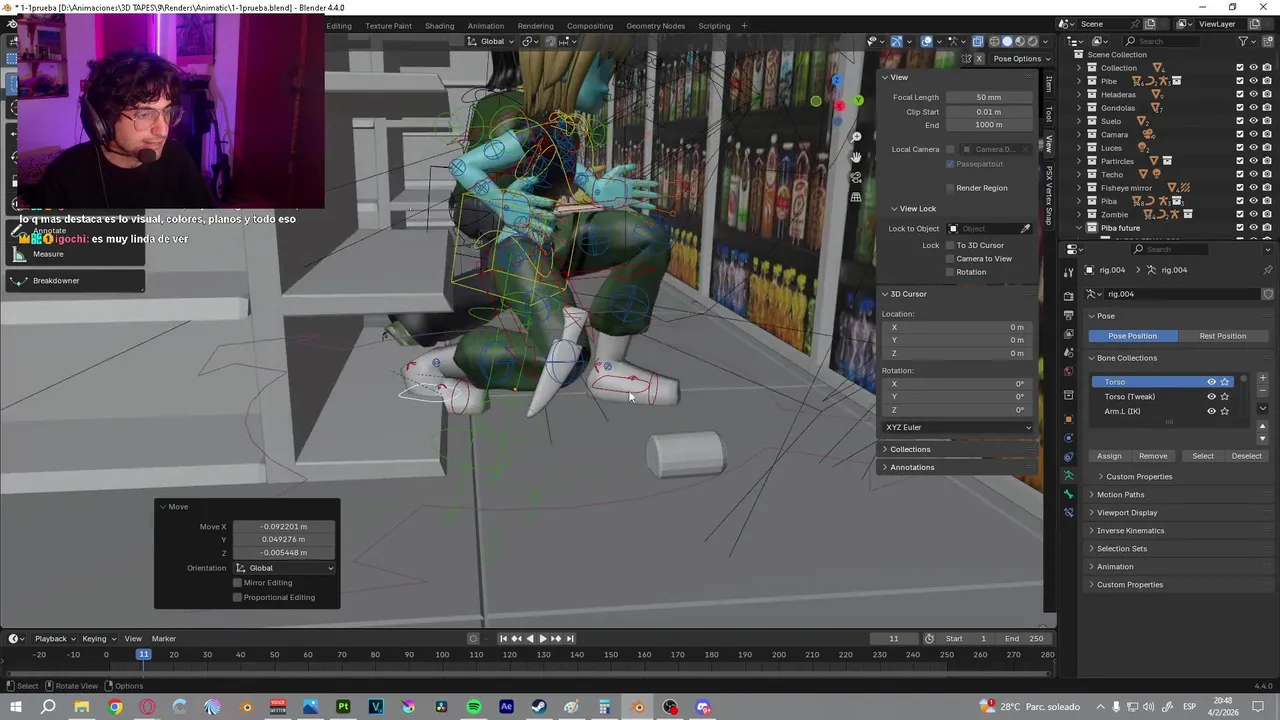
Task: Remove bone collection with minus button
Action: (1262, 391)
